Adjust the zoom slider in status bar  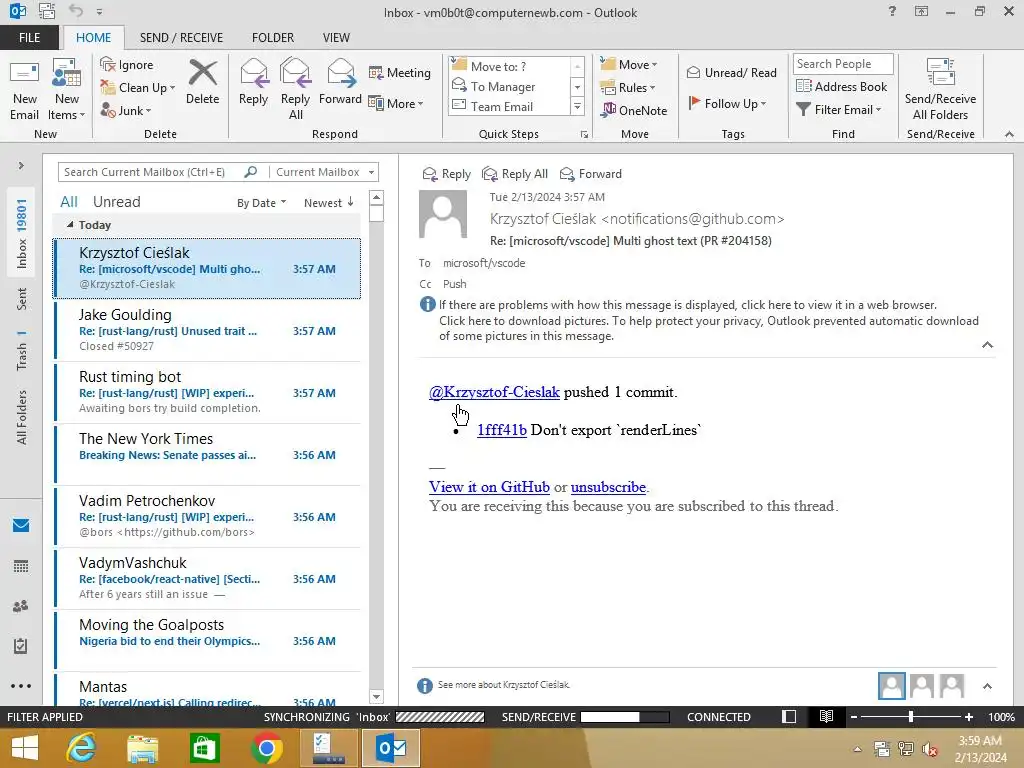(x=910, y=716)
